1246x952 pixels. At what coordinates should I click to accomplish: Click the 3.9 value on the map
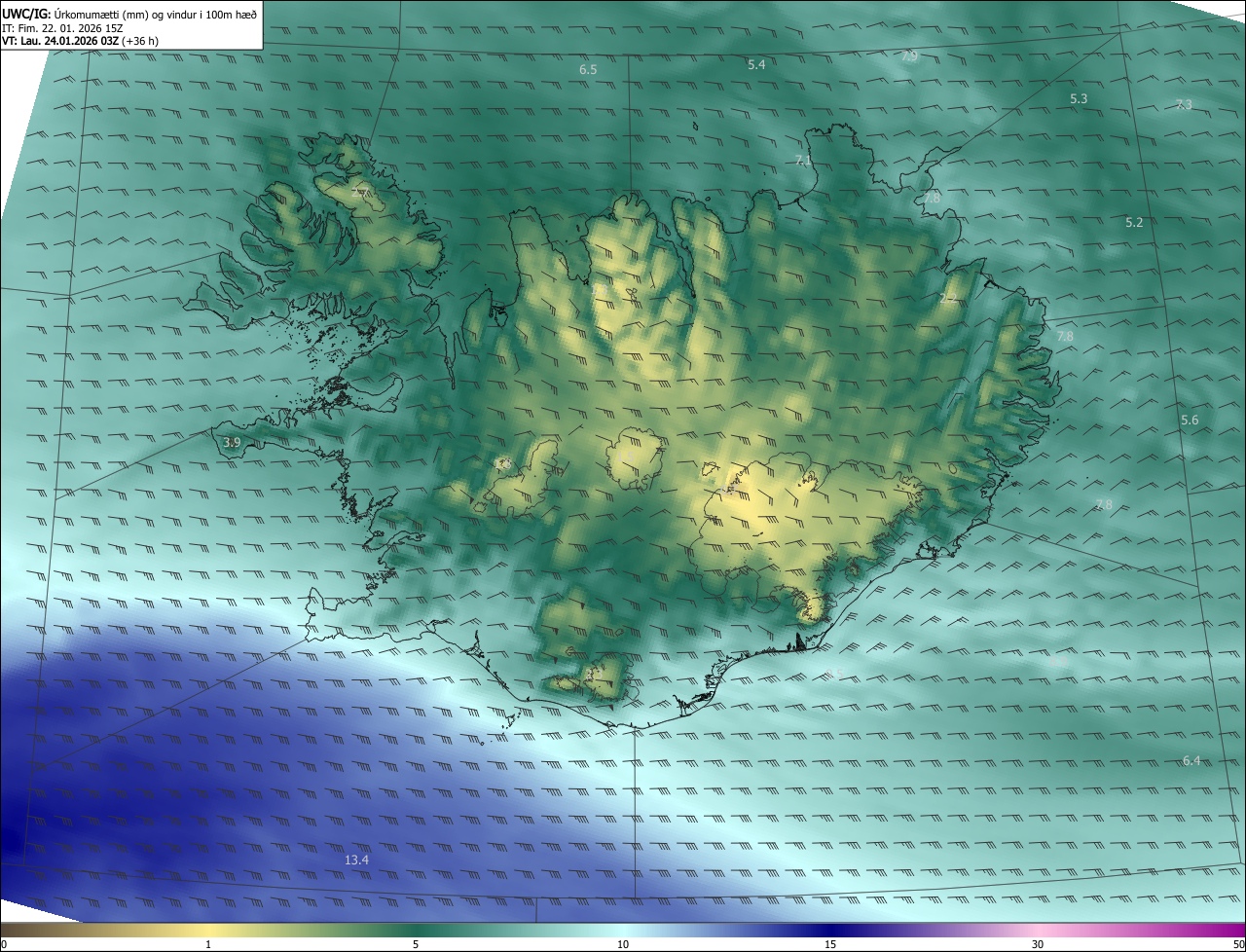(232, 443)
